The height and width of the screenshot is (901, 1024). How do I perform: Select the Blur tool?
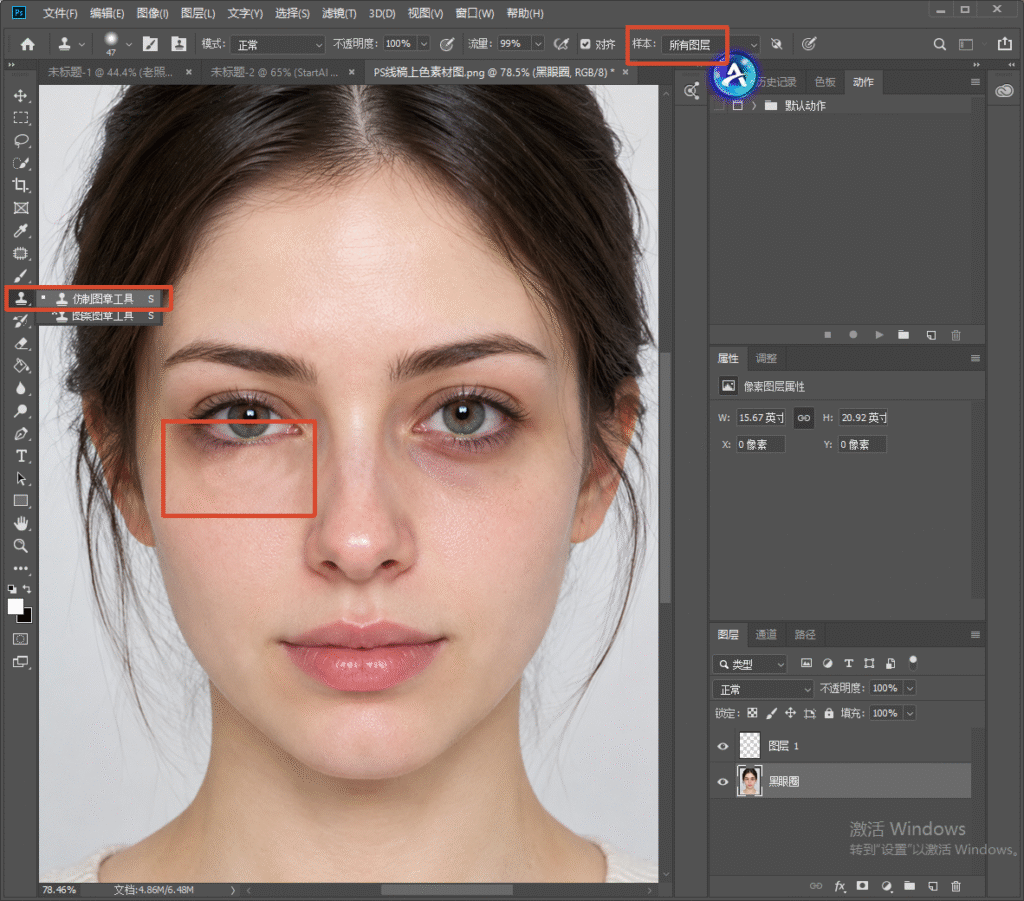pos(21,388)
